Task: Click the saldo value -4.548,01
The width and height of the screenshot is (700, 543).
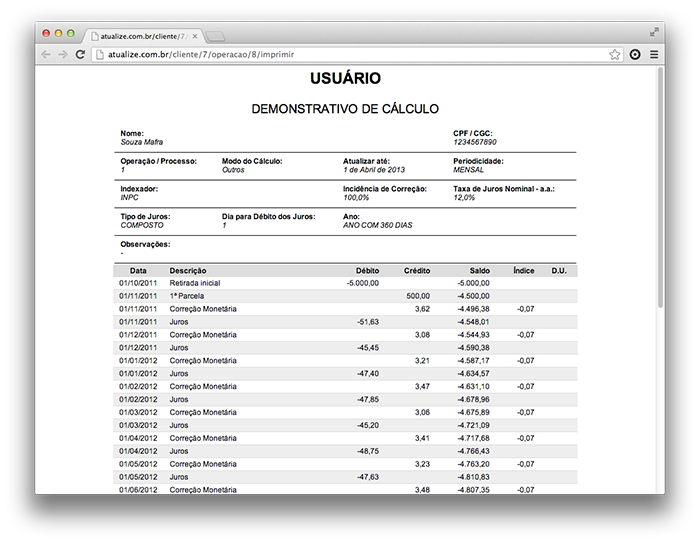Action: pyautogui.click(x=473, y=322)
